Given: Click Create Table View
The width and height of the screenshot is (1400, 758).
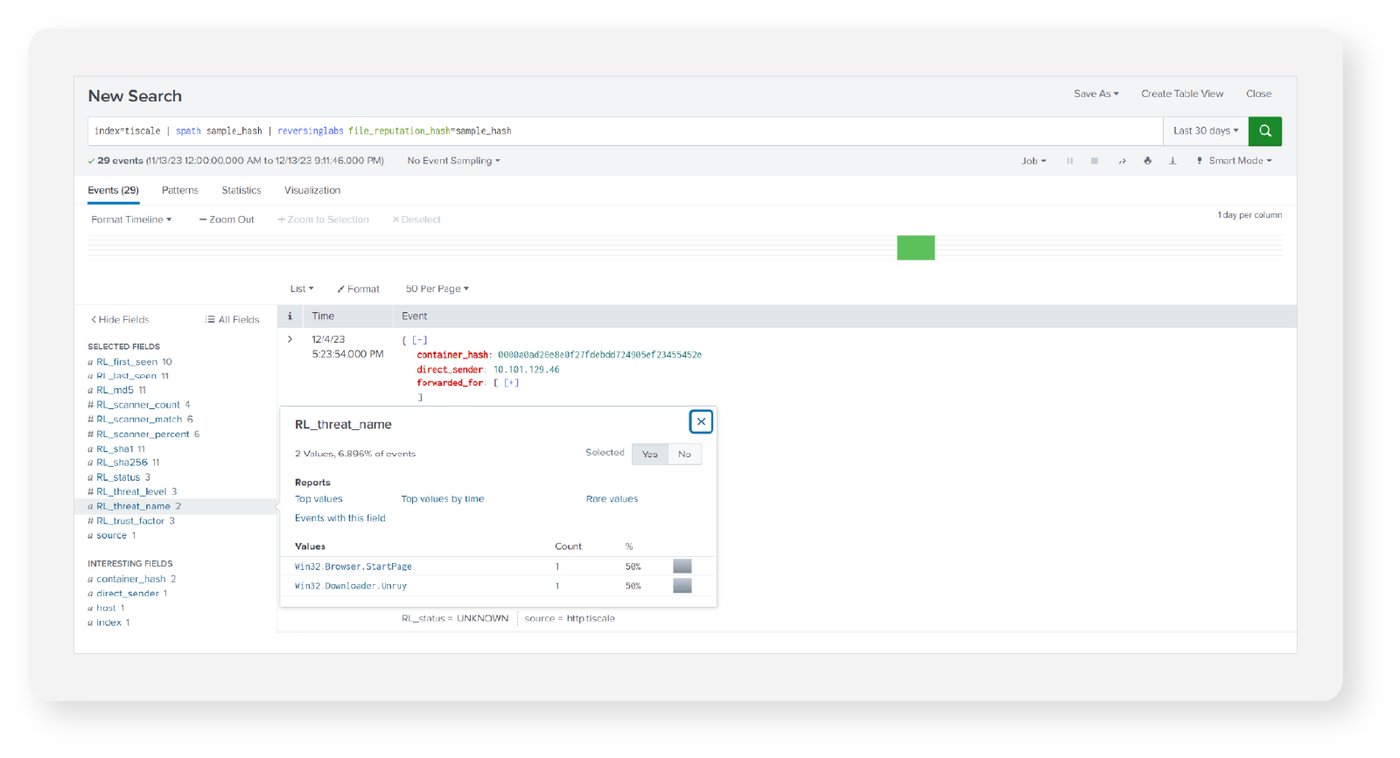Looking at the screenshot, I should pos(1182,94).
